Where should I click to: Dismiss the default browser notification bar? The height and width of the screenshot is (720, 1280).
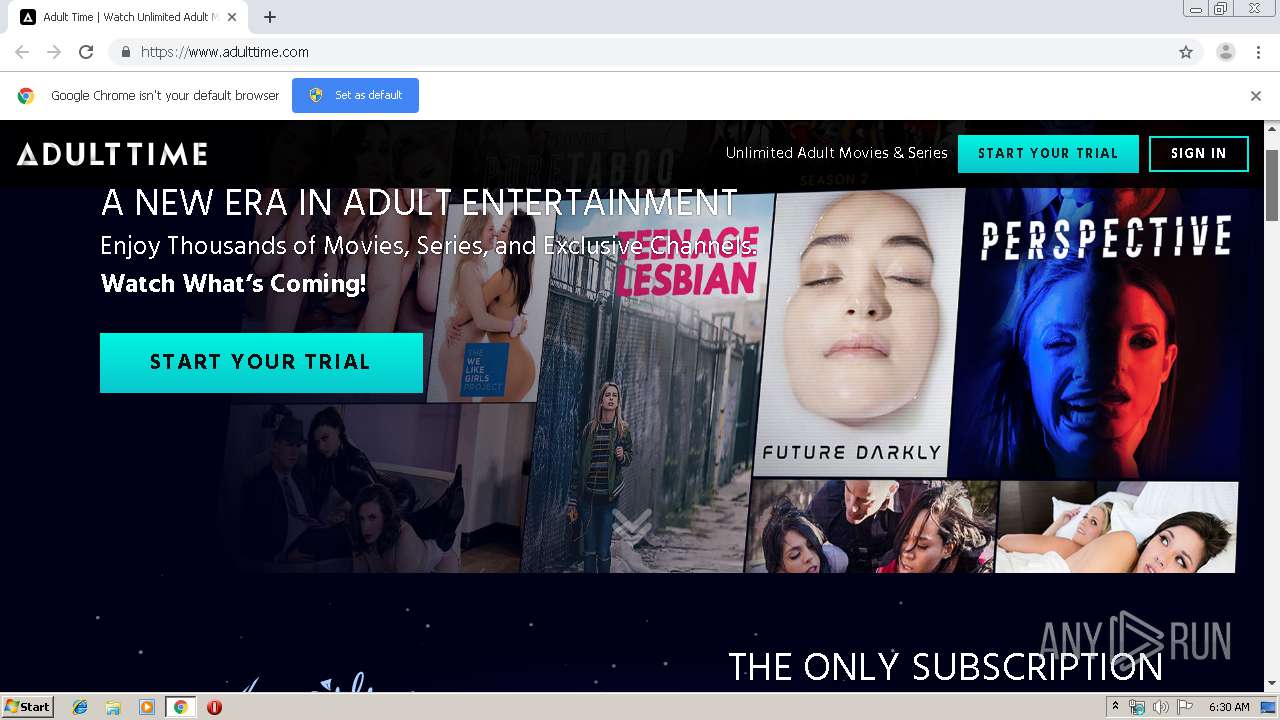click(x=1256, y=96)
